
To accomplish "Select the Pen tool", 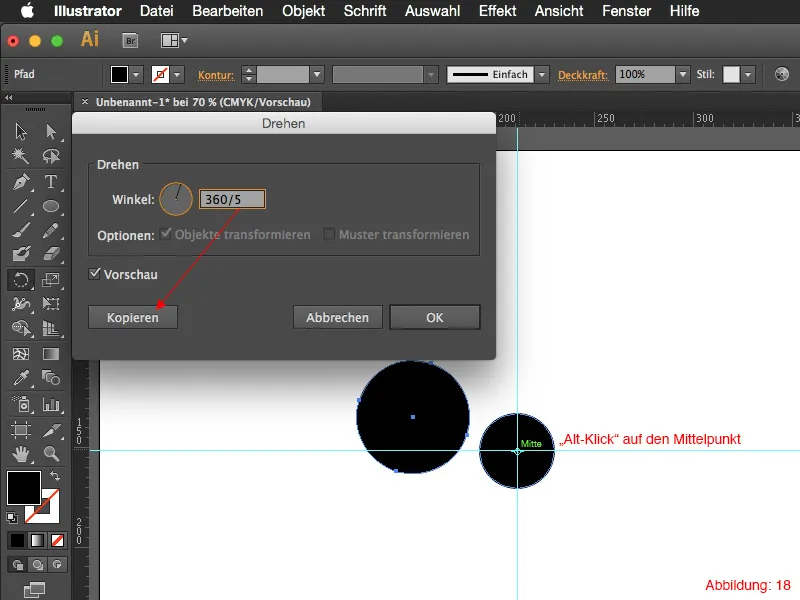I will click(x=21, y=182).
